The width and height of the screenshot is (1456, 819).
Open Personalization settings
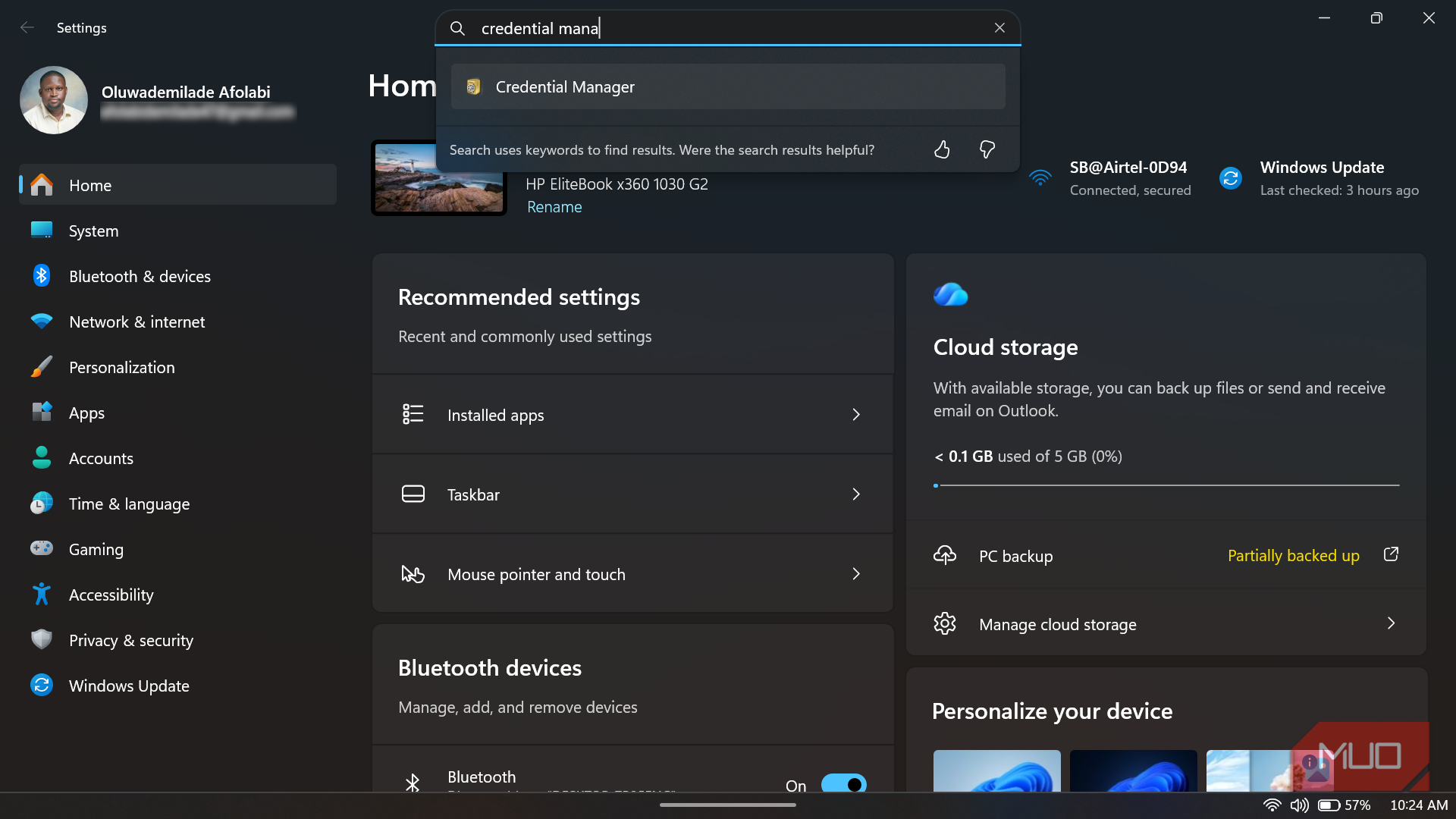coord(177,367)
